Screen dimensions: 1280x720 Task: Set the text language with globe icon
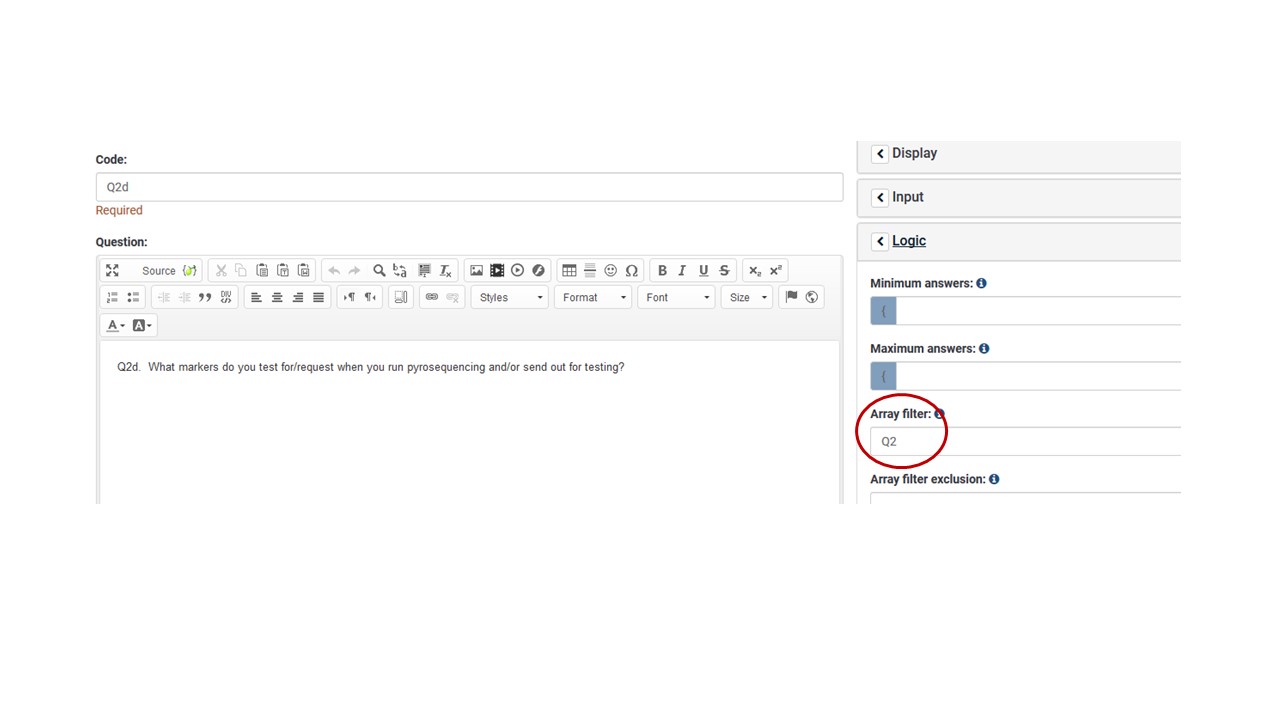pos(812,298)
